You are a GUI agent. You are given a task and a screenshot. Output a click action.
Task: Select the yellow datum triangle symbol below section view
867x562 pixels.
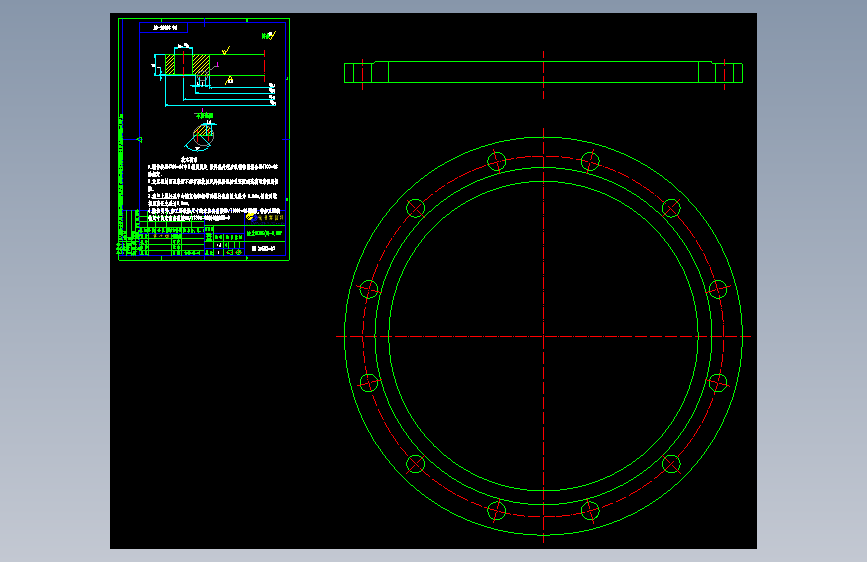click(229, 81)
